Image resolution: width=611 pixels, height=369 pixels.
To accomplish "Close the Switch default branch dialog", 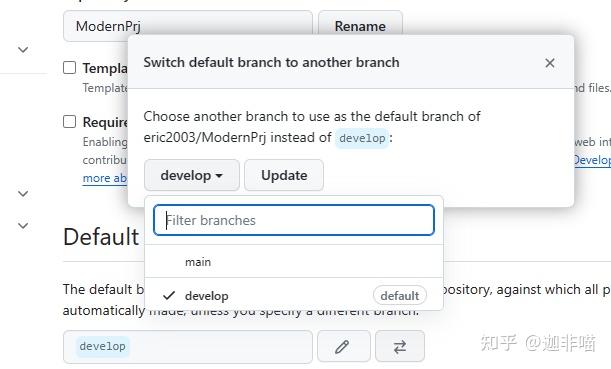I will click(549, 63).
